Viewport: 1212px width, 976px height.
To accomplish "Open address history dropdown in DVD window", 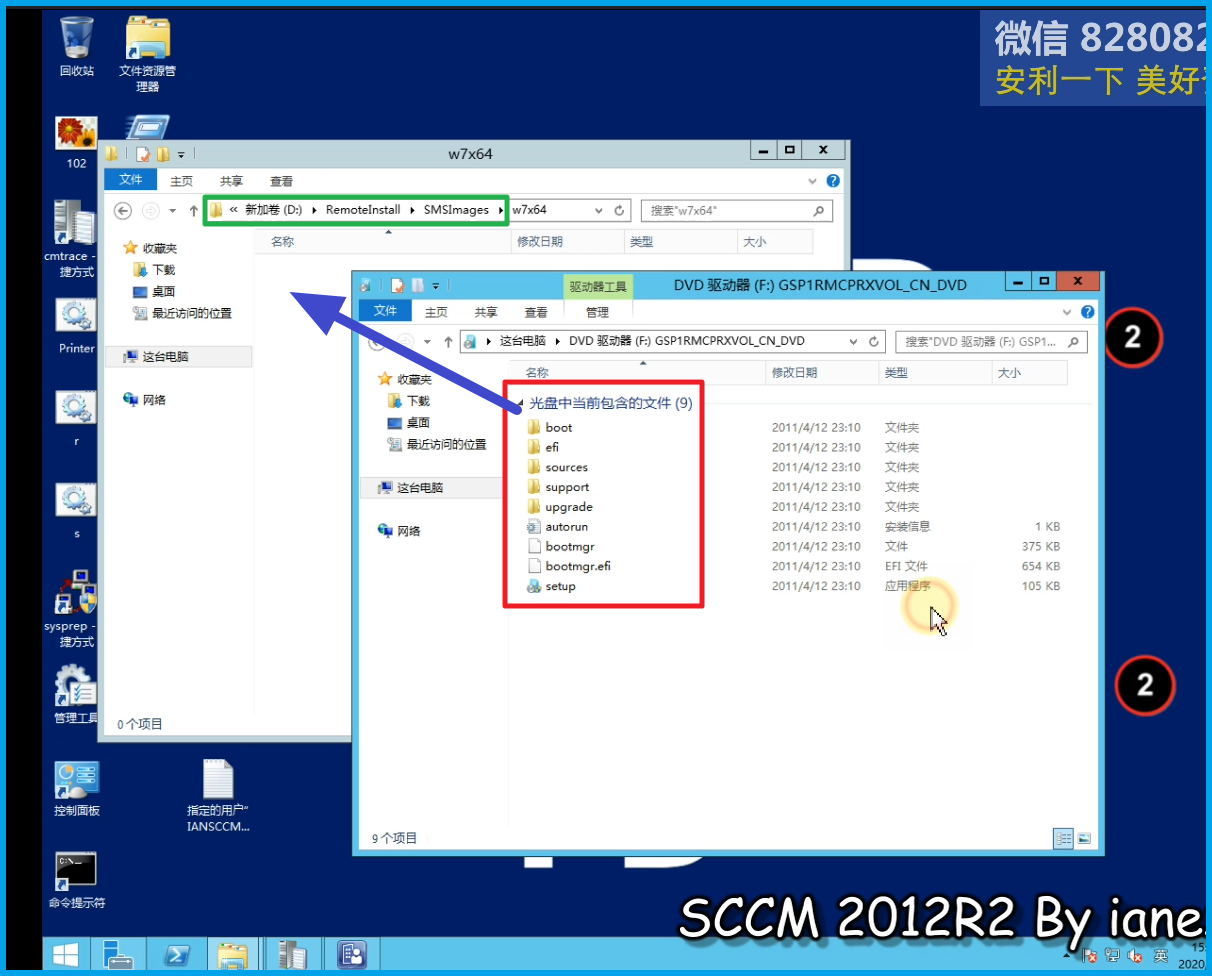I will pyautogui.click(x=853, y=341).
